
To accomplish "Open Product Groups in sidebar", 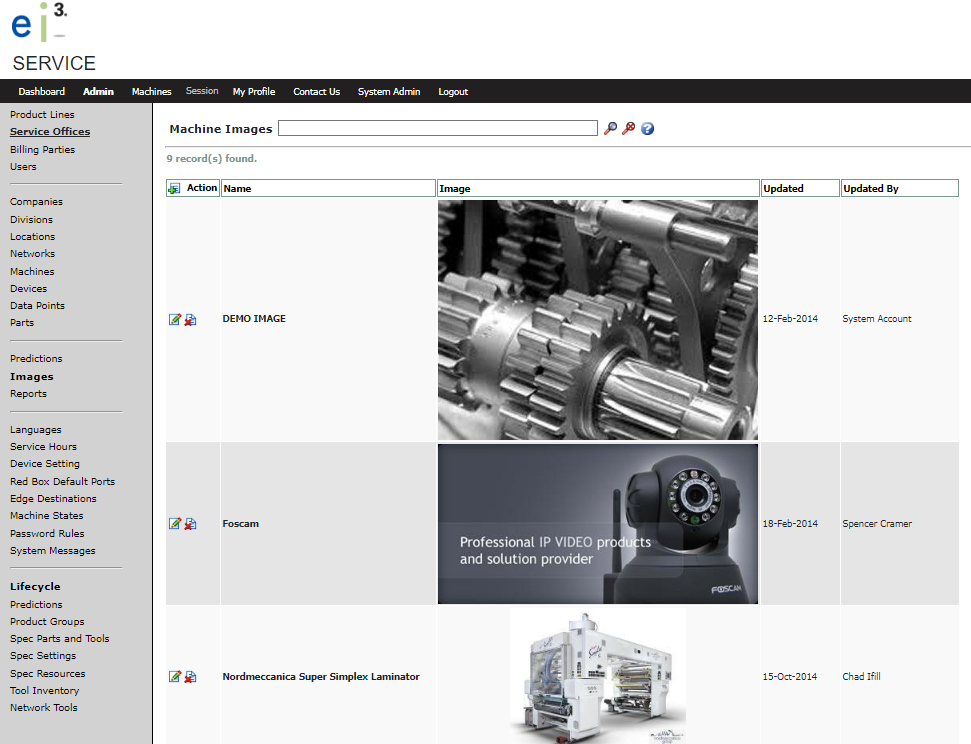I will 47,621.
